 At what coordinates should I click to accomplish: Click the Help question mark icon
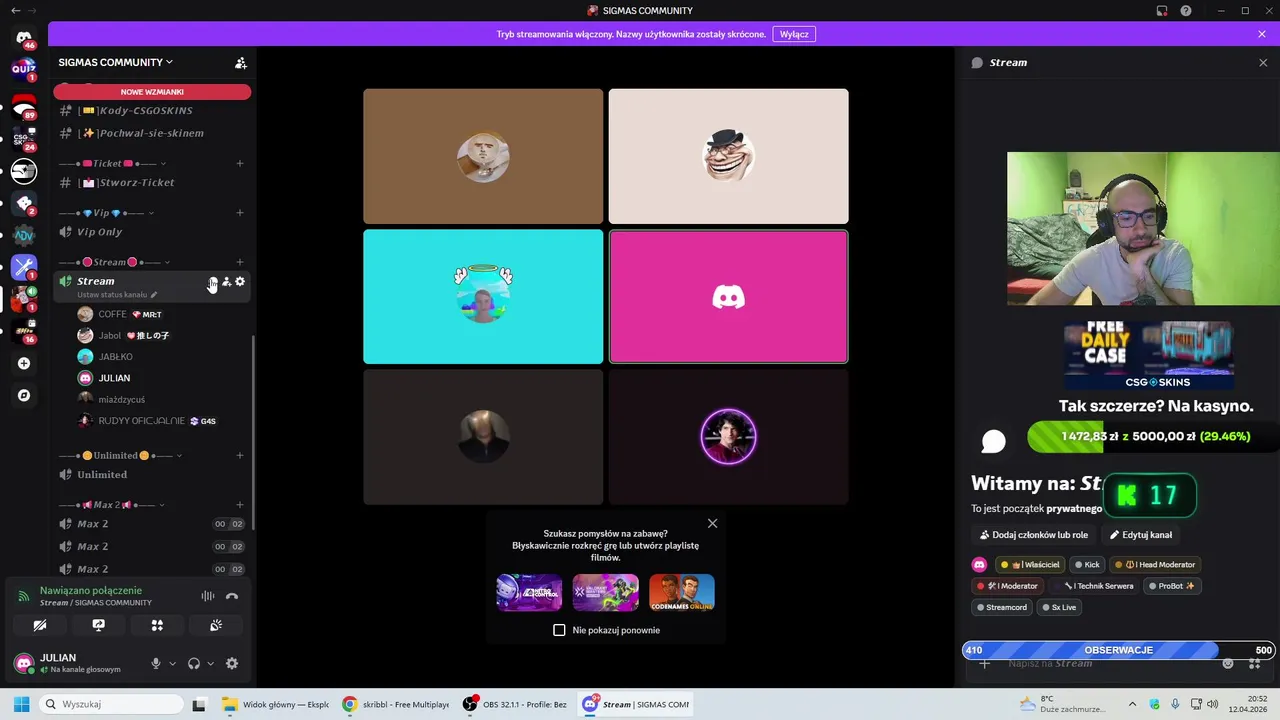click(1186, 11)
